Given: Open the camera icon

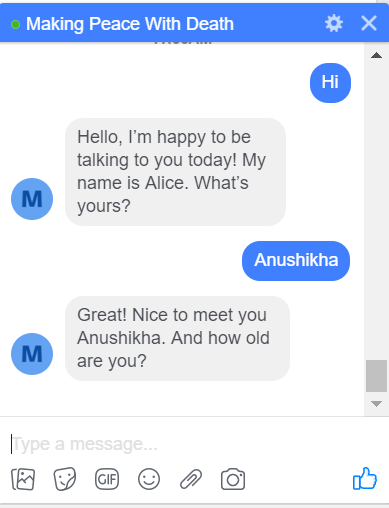Looking at the screenshot, I should pos(233,479).
